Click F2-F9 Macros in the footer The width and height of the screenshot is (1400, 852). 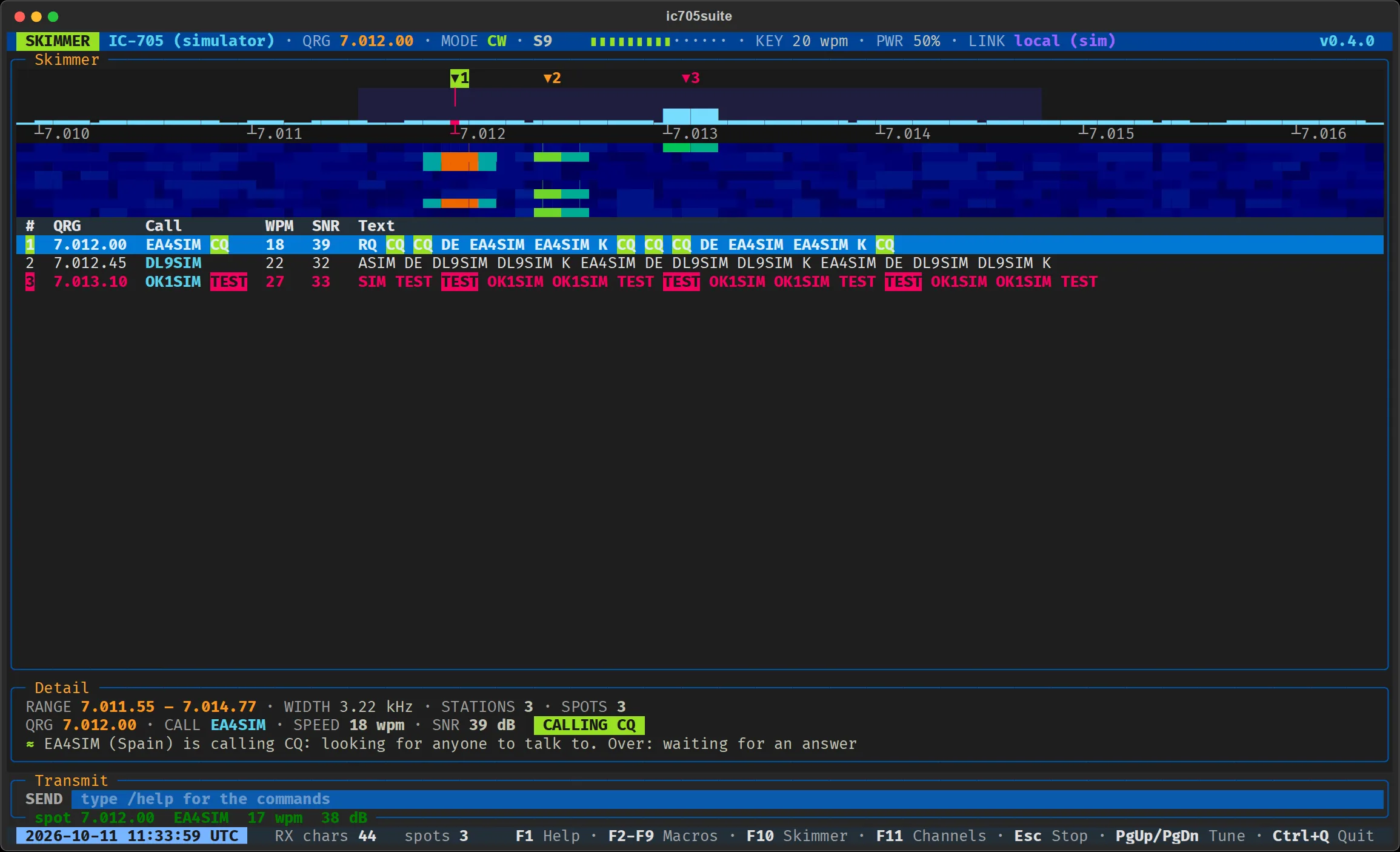662,836
